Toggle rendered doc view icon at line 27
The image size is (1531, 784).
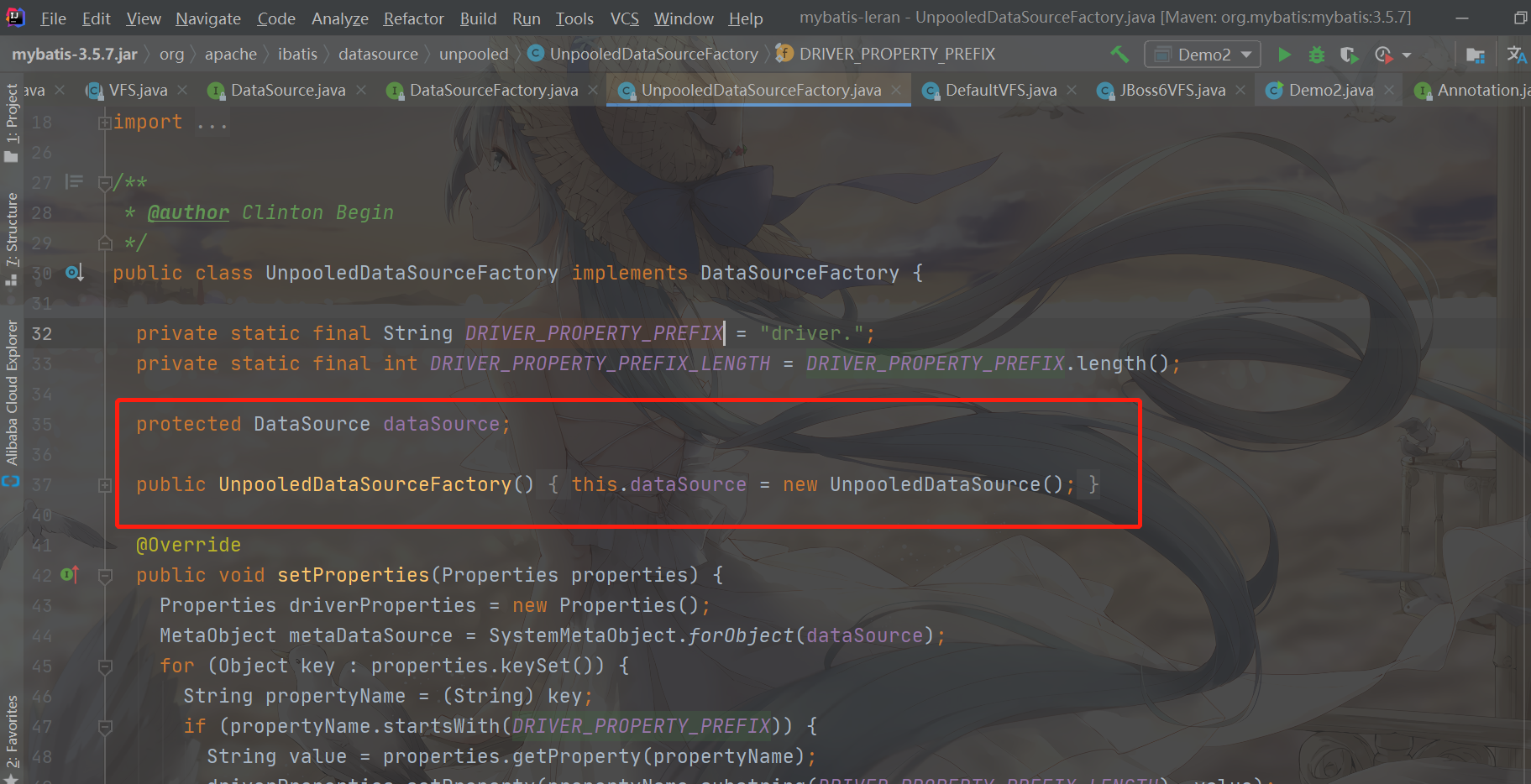[74, 181]
